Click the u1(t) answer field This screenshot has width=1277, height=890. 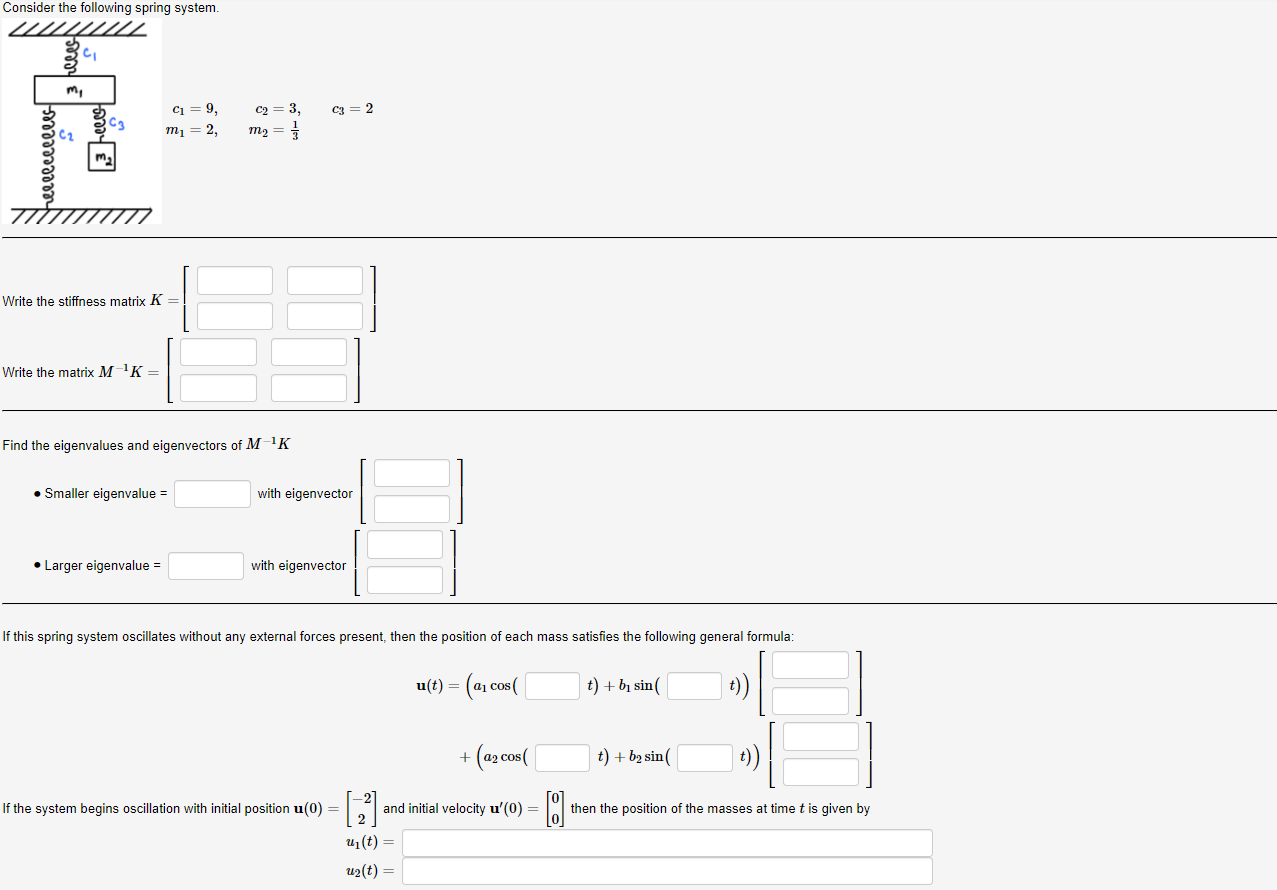pyautogui.click(x=666, y=842)
